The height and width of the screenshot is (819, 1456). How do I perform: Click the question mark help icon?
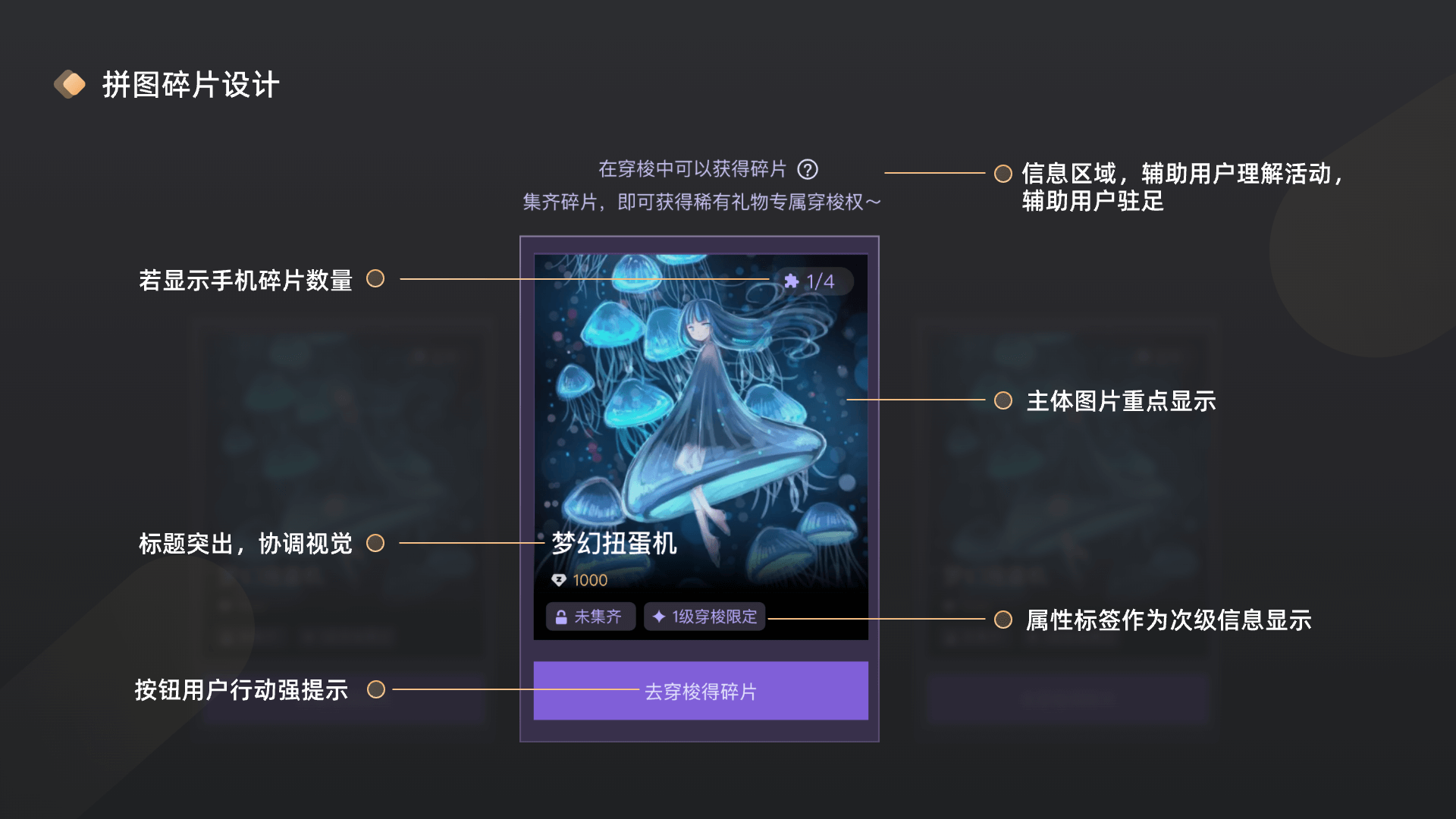808,169
